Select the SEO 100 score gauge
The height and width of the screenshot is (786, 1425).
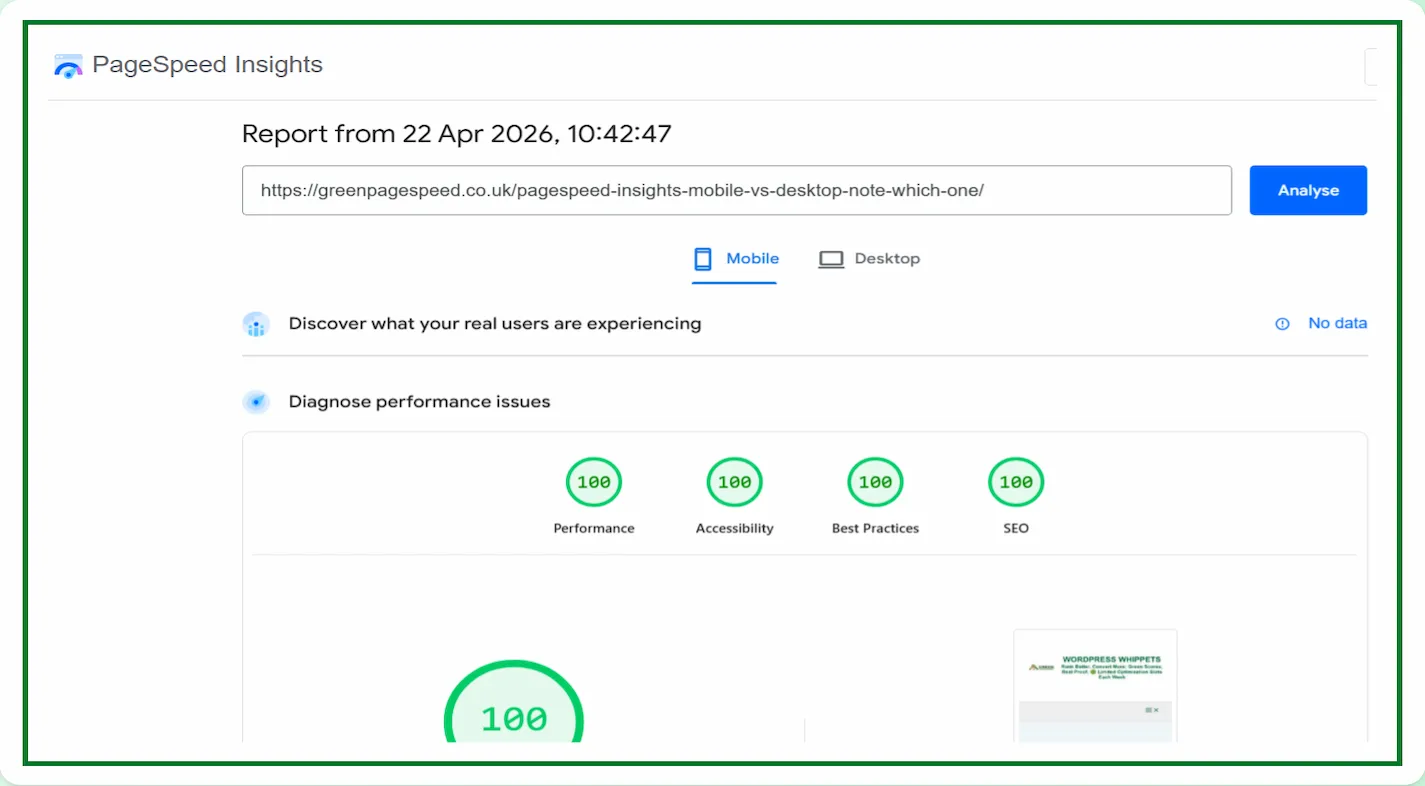(1016, 483)
